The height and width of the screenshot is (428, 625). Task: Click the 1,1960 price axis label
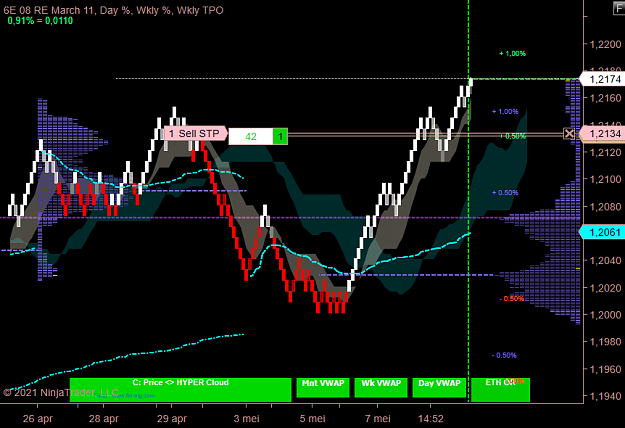click(605, 369)
